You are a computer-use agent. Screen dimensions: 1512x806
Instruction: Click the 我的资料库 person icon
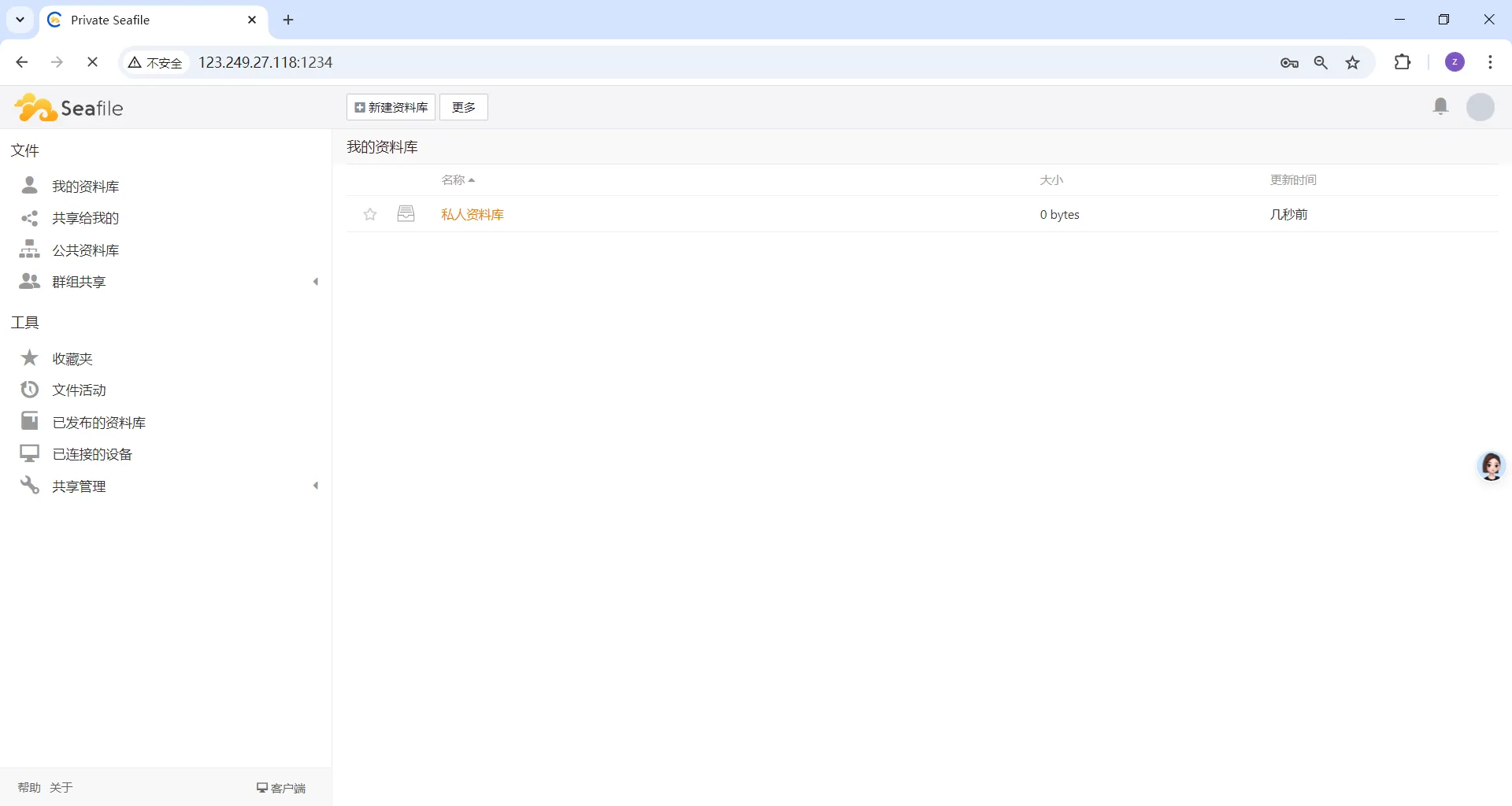pyautogui.click(x=29, y=185)
